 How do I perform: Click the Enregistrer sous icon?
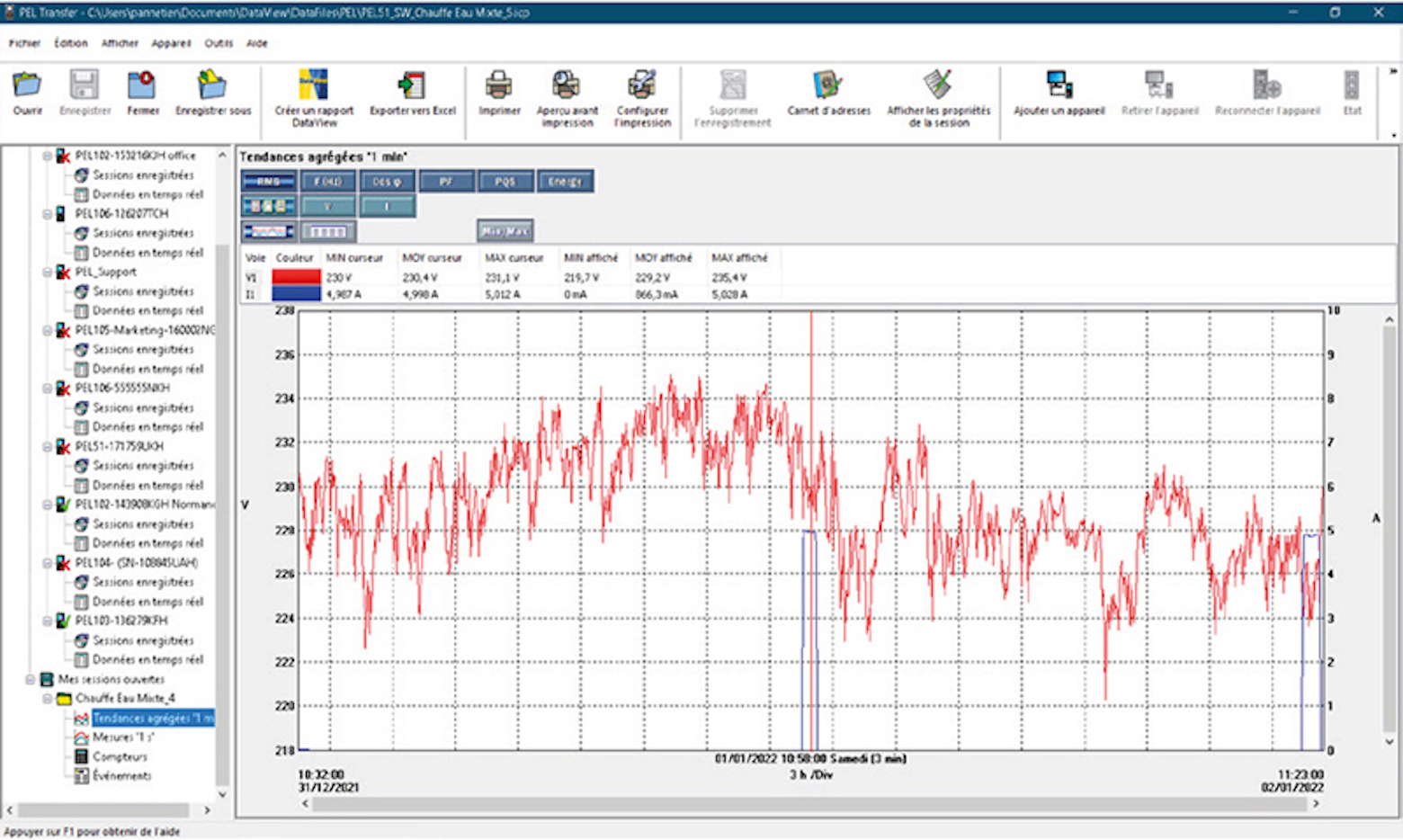pyautogui.click(x=212, y=85)
